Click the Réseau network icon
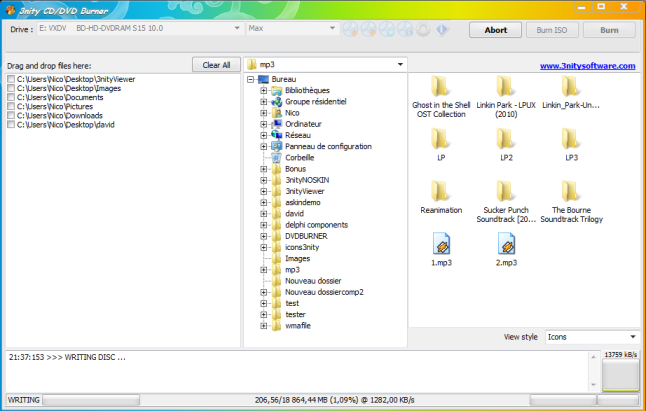 (276, 135)
